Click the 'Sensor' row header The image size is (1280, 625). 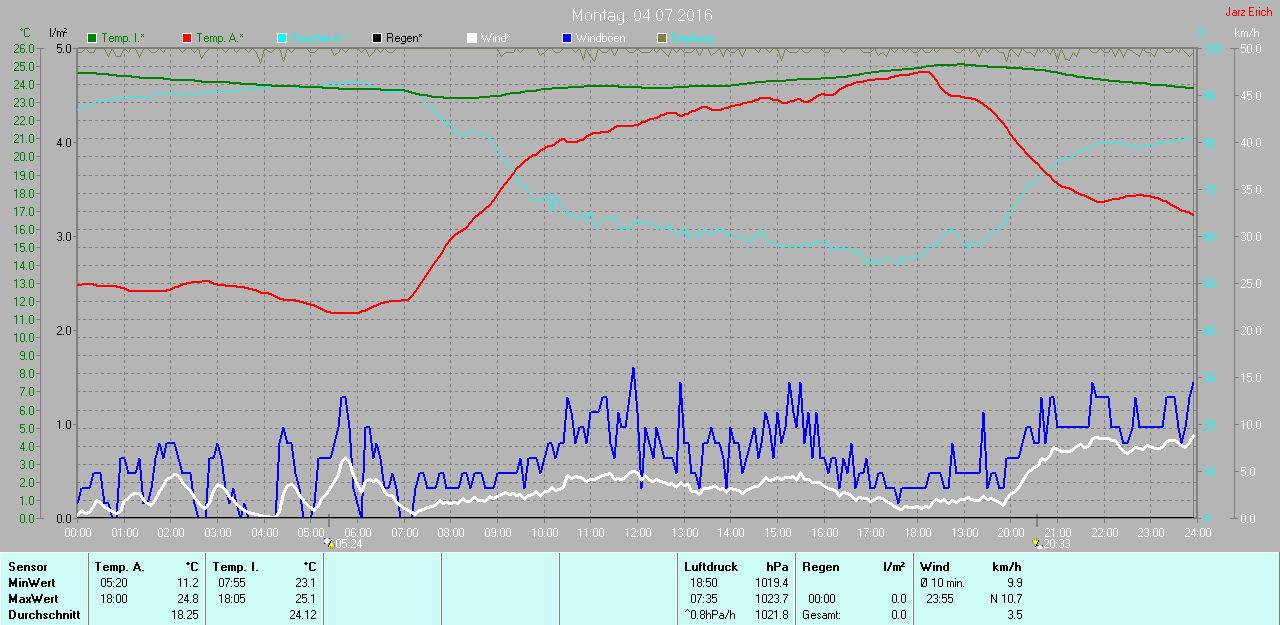[27, 567]
